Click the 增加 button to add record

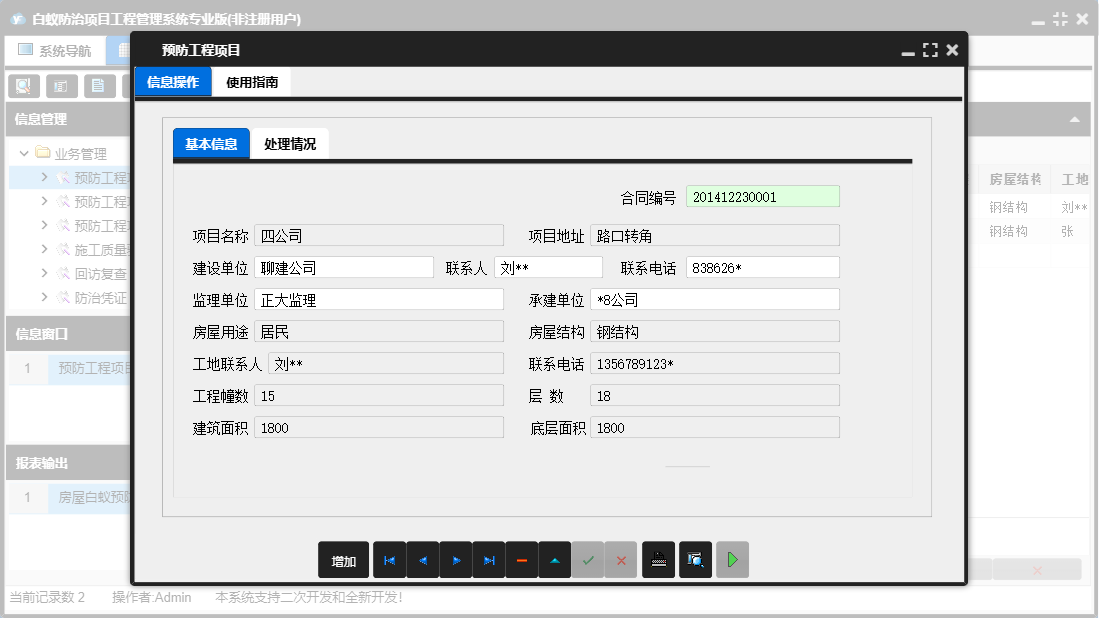pyautogui.click(x=342, y=560)
